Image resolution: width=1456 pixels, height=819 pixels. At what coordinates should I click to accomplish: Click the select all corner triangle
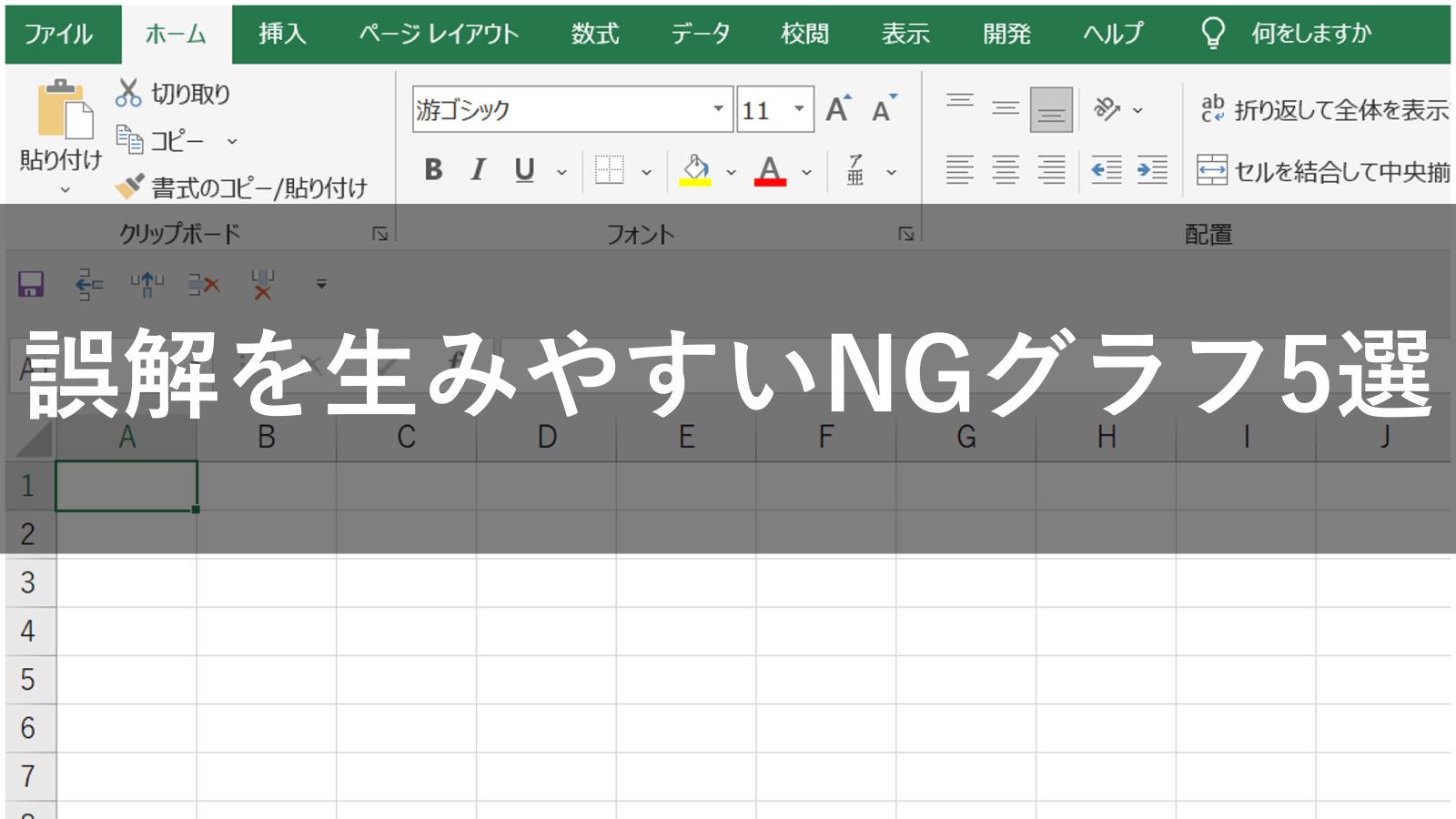[33, 439]
